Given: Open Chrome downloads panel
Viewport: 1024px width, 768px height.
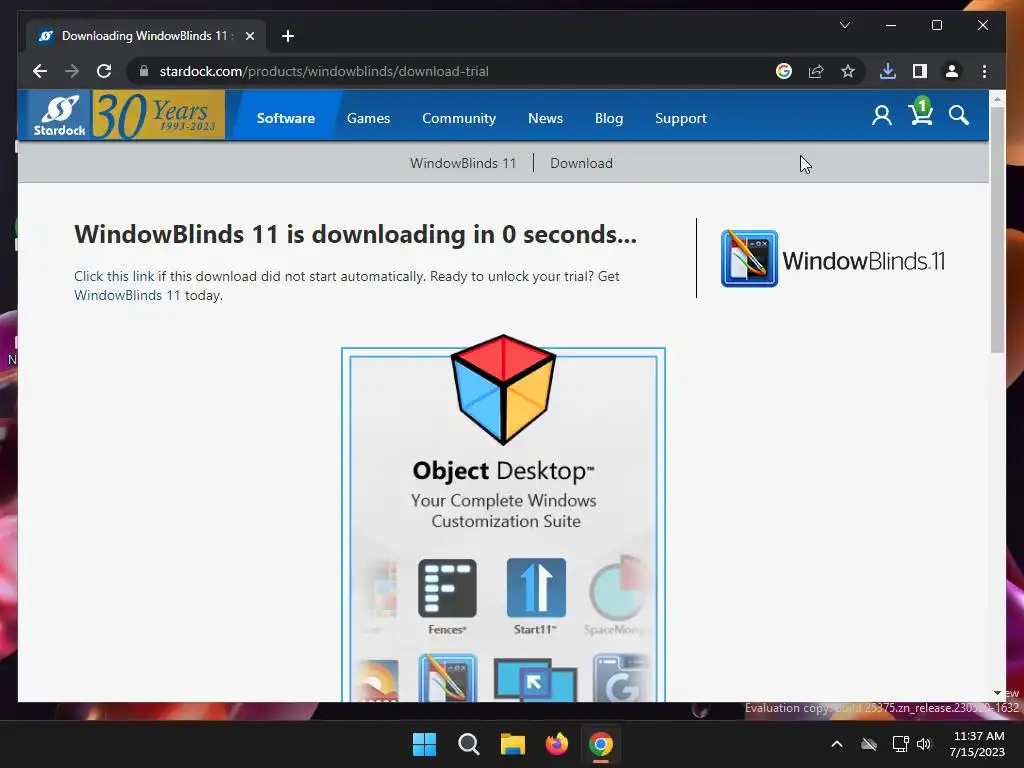Looking at the screenshot, I should click(888, 71).
